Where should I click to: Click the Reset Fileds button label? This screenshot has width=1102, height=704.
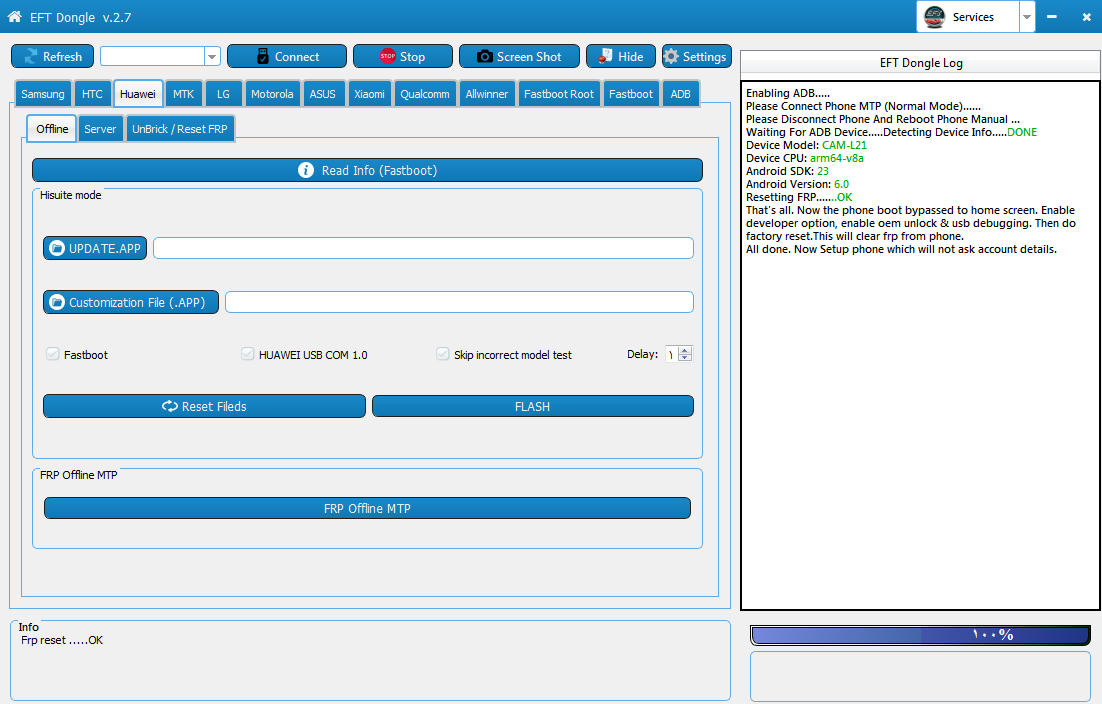click(214, 406)
